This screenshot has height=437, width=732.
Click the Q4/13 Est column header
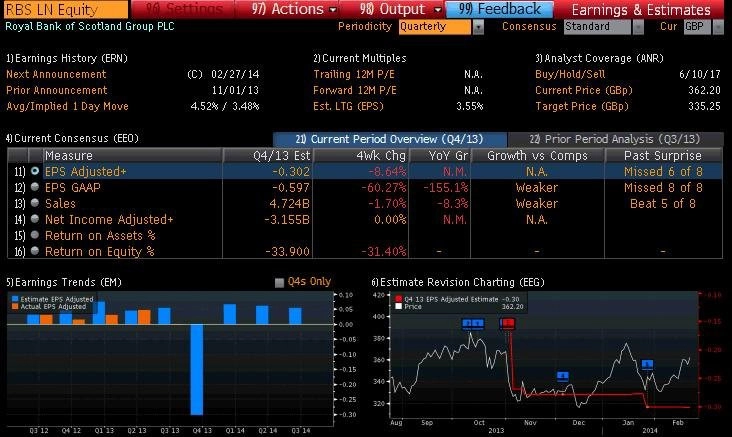(x=267, y=155)
